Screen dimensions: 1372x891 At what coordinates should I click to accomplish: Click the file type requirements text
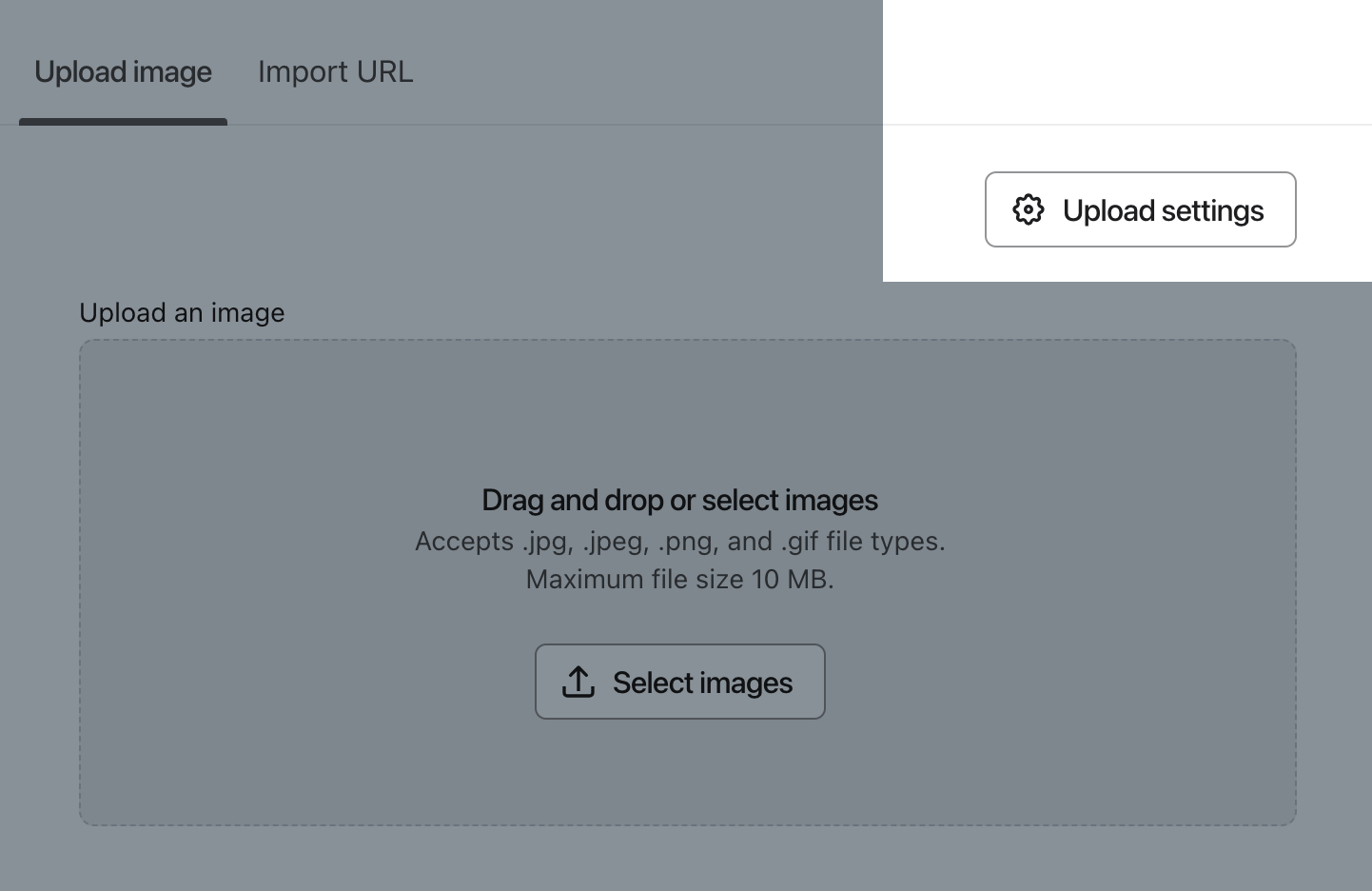[679, 541]
